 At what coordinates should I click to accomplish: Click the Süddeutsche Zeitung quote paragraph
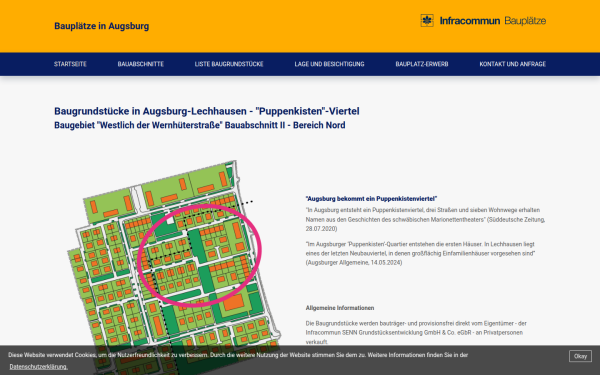click(426, 219)
